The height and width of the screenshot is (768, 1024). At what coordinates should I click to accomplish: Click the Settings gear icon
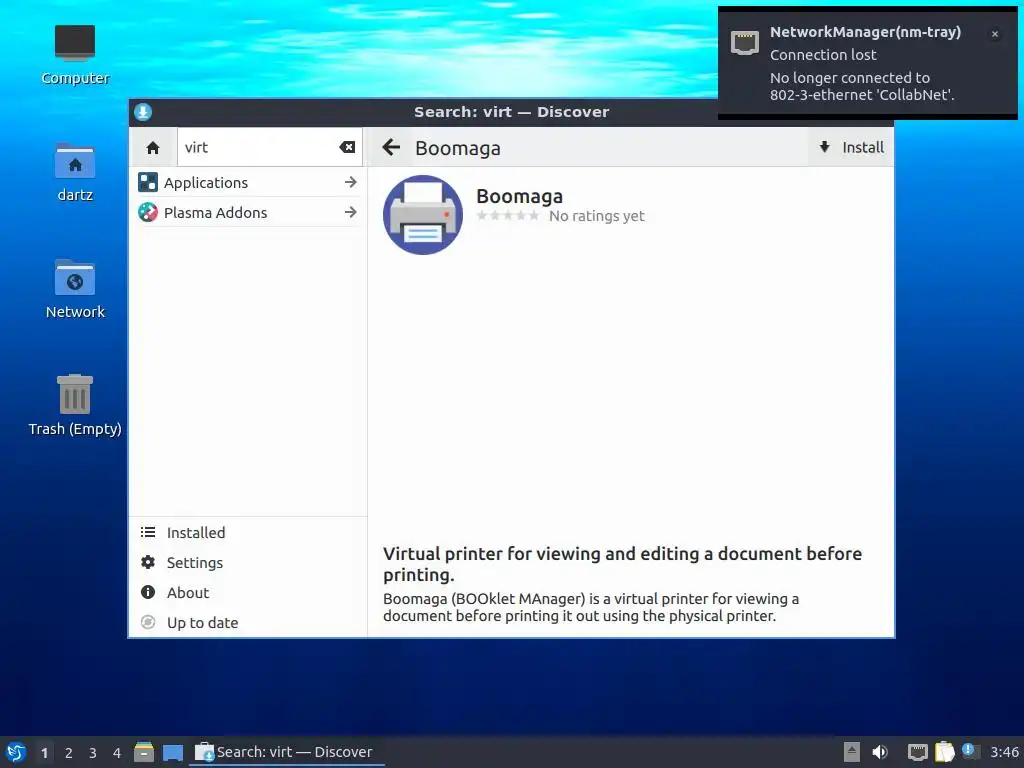[x=148, y=562]
